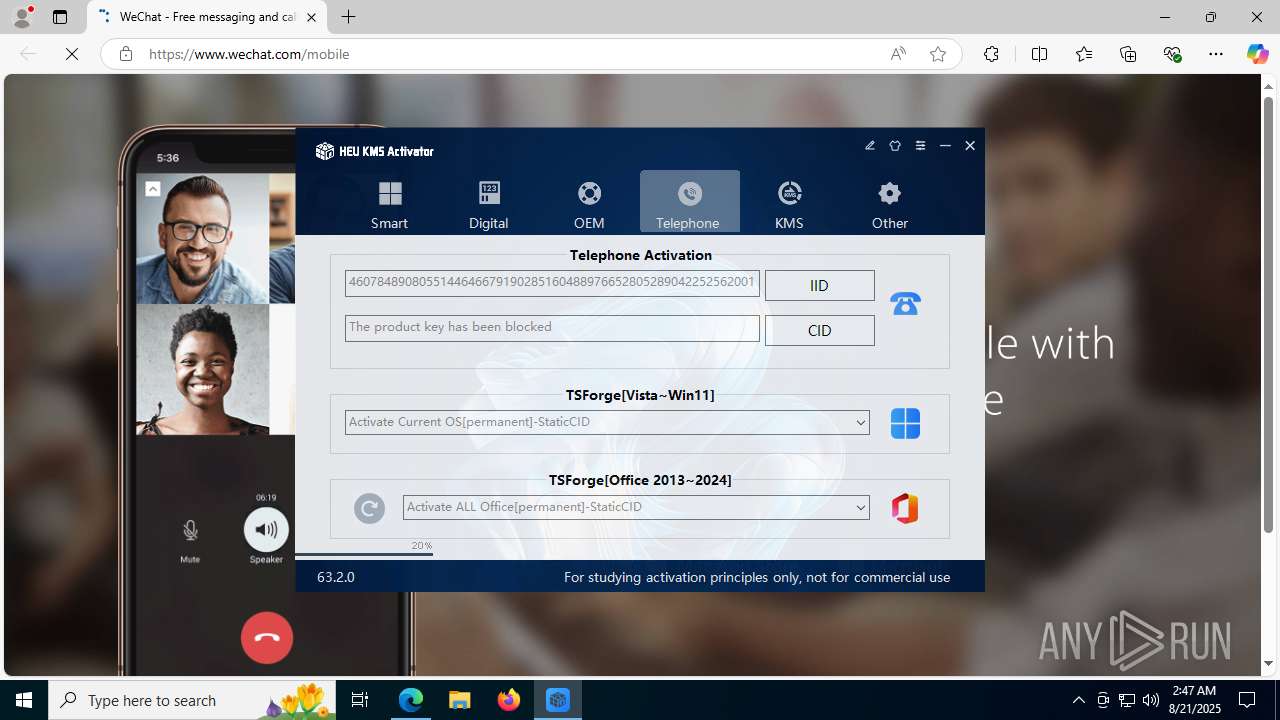Open the Other tab
The height and width of the screenshot is (720, 1280).
pos(889,203)
